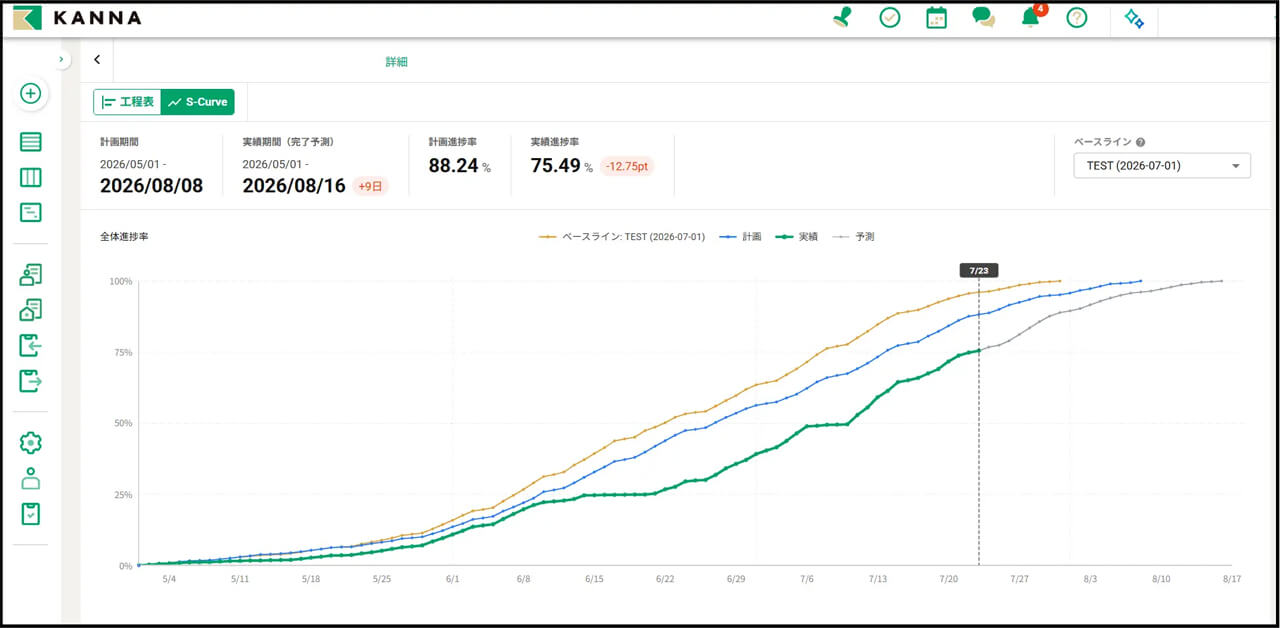Click the 75.49 actual progress value

pyautogui.click(x=555, y=166)
